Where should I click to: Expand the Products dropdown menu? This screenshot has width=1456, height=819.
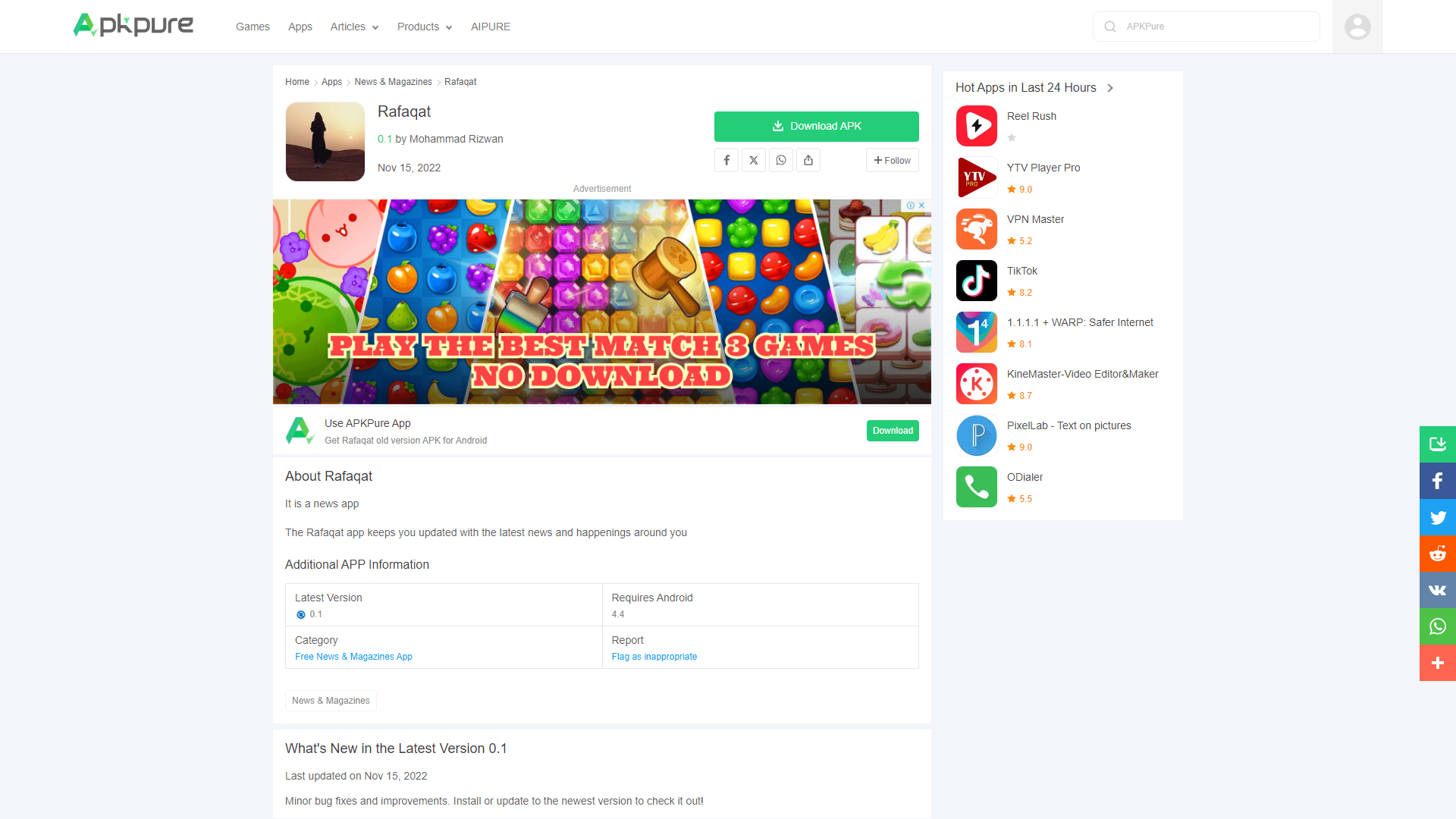pos(425,27)
